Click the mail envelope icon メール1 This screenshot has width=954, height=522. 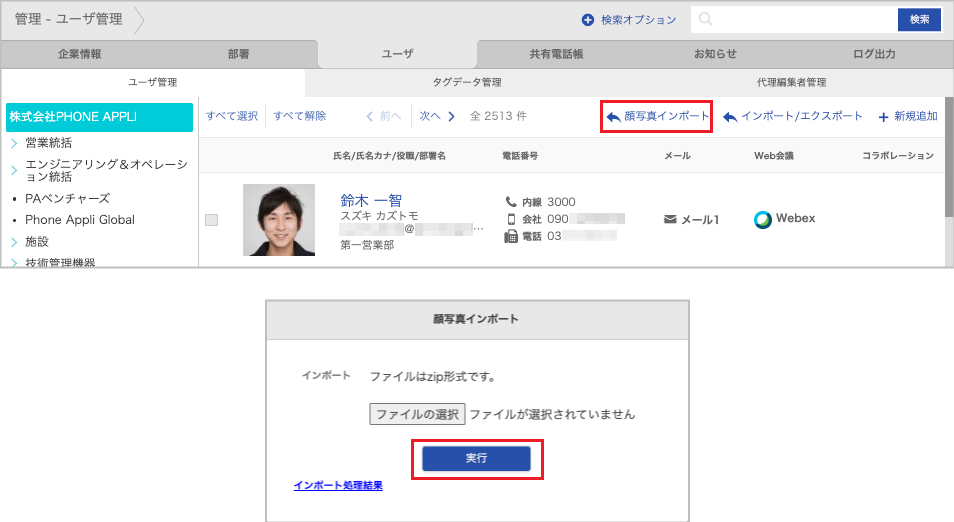click(670, 219)
